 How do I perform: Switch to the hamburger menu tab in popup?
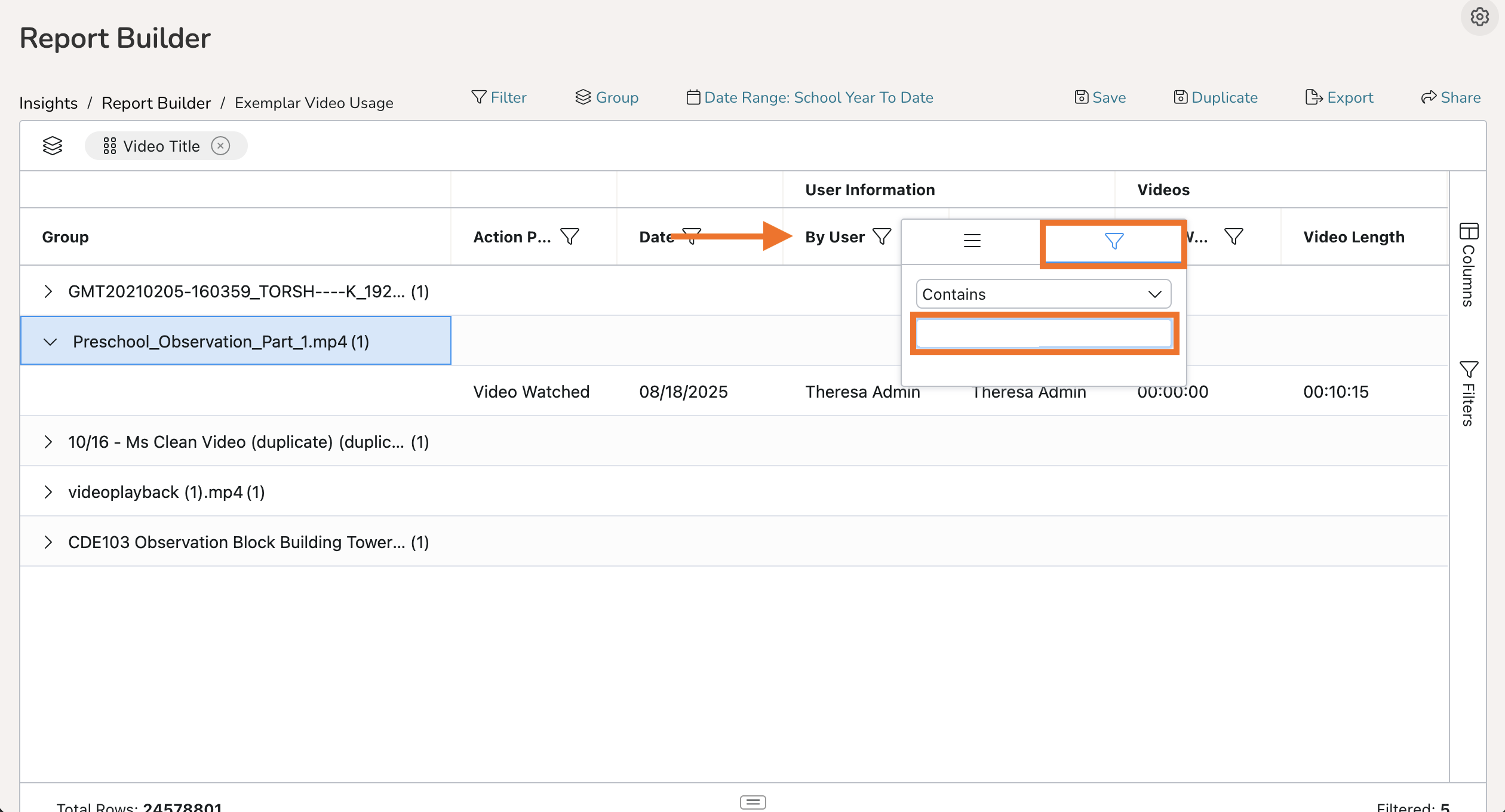click(x=972, y=241)
